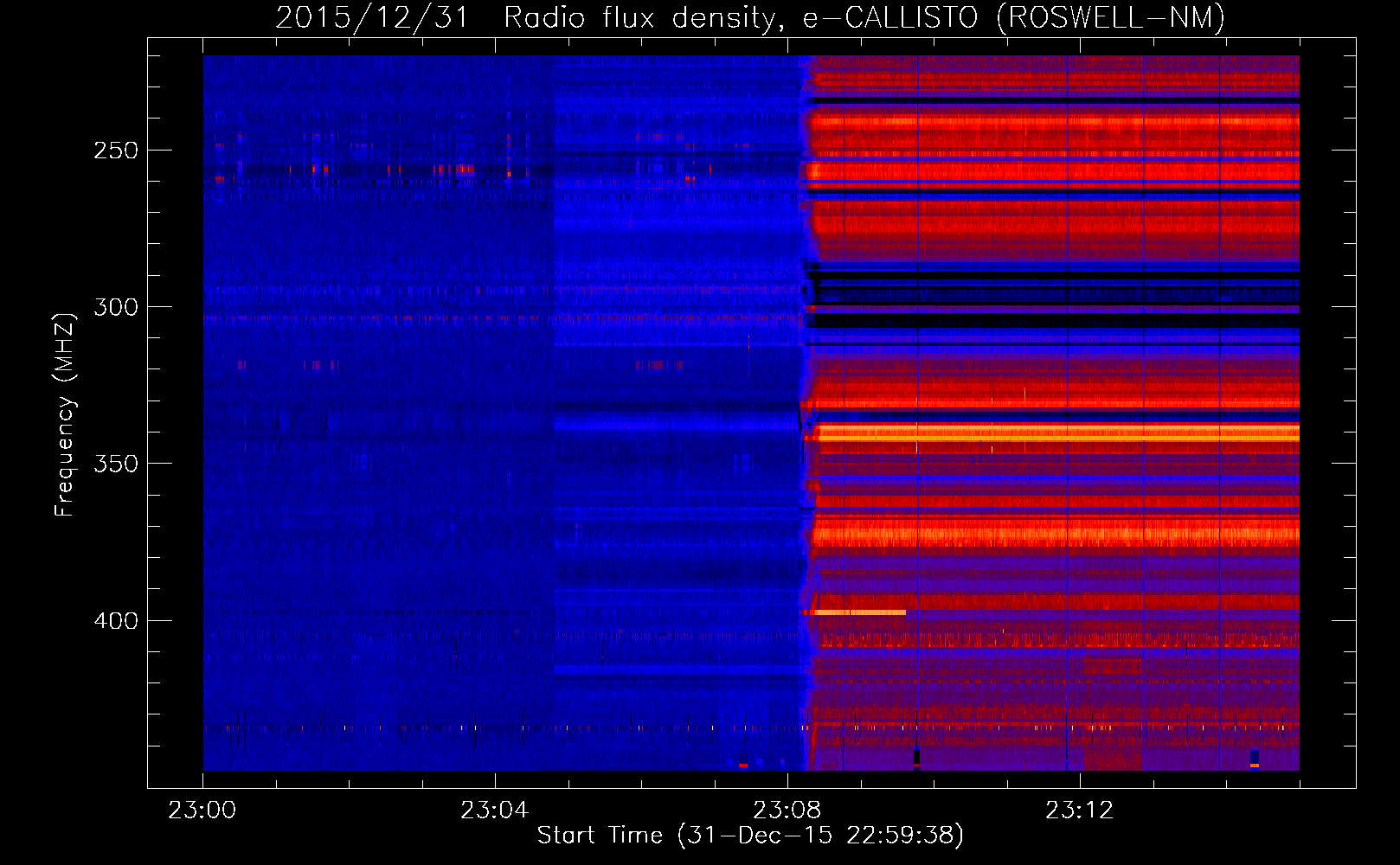Viewport: 1400px width, 865px height.
Task: Click the 23:08 time axis label
Action: tap(787, 811)
